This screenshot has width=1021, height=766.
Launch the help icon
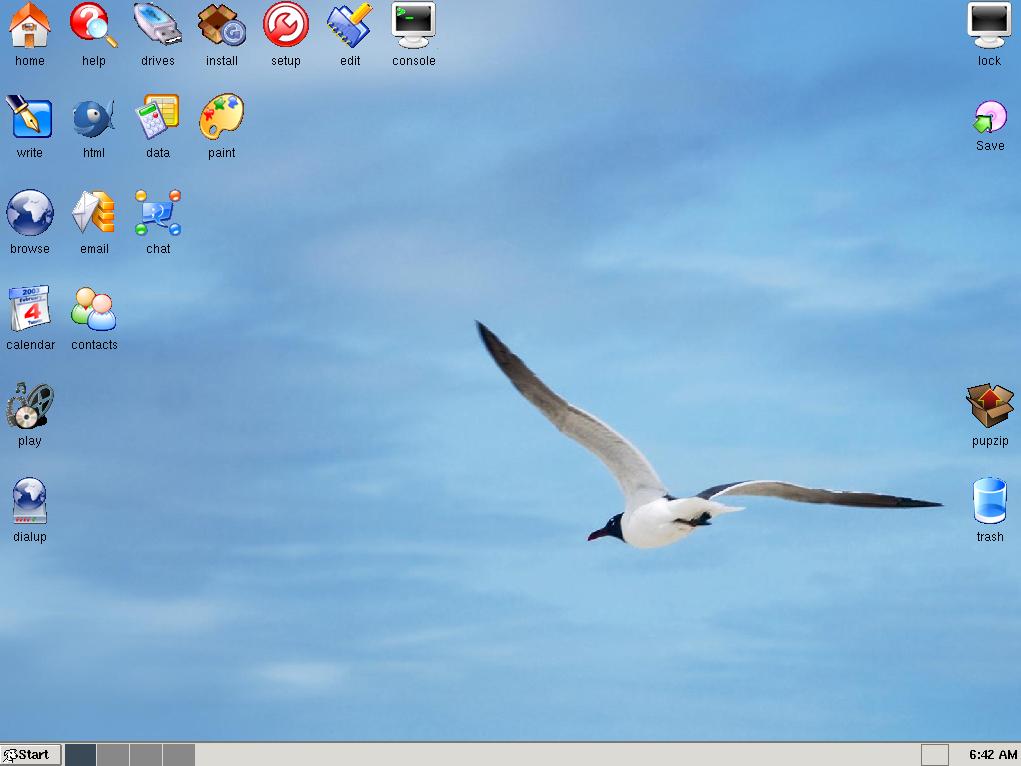point(94,25)
